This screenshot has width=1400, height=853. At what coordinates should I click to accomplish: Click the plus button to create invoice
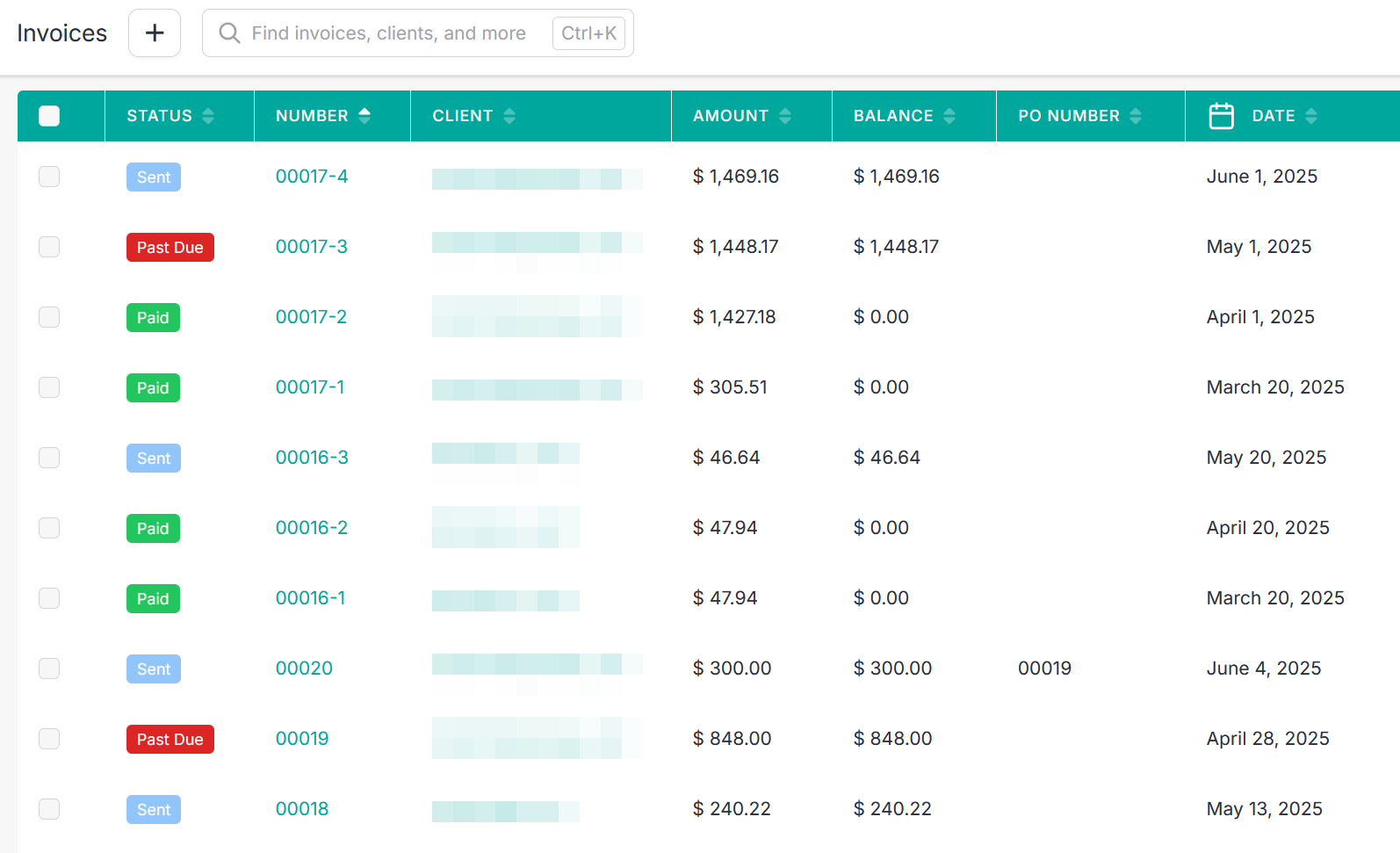coord(155,33)
